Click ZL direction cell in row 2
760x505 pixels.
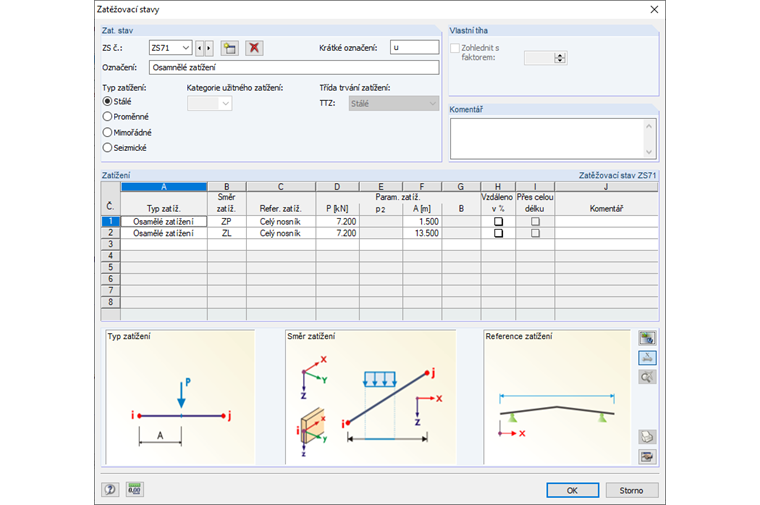coord(226,233)
